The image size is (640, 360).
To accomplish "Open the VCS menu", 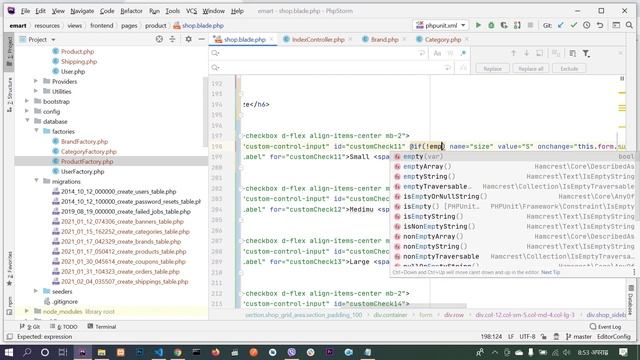I will coord(191,11).
